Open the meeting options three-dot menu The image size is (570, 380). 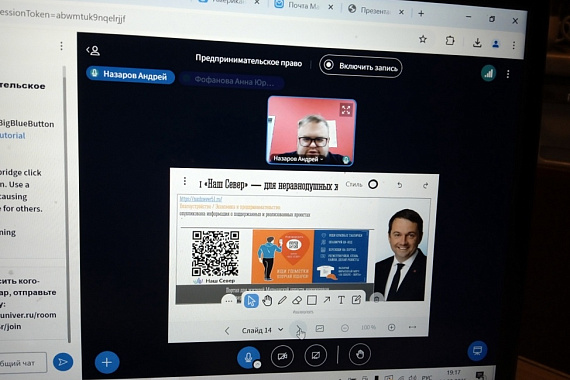click(x=508, y=74)
